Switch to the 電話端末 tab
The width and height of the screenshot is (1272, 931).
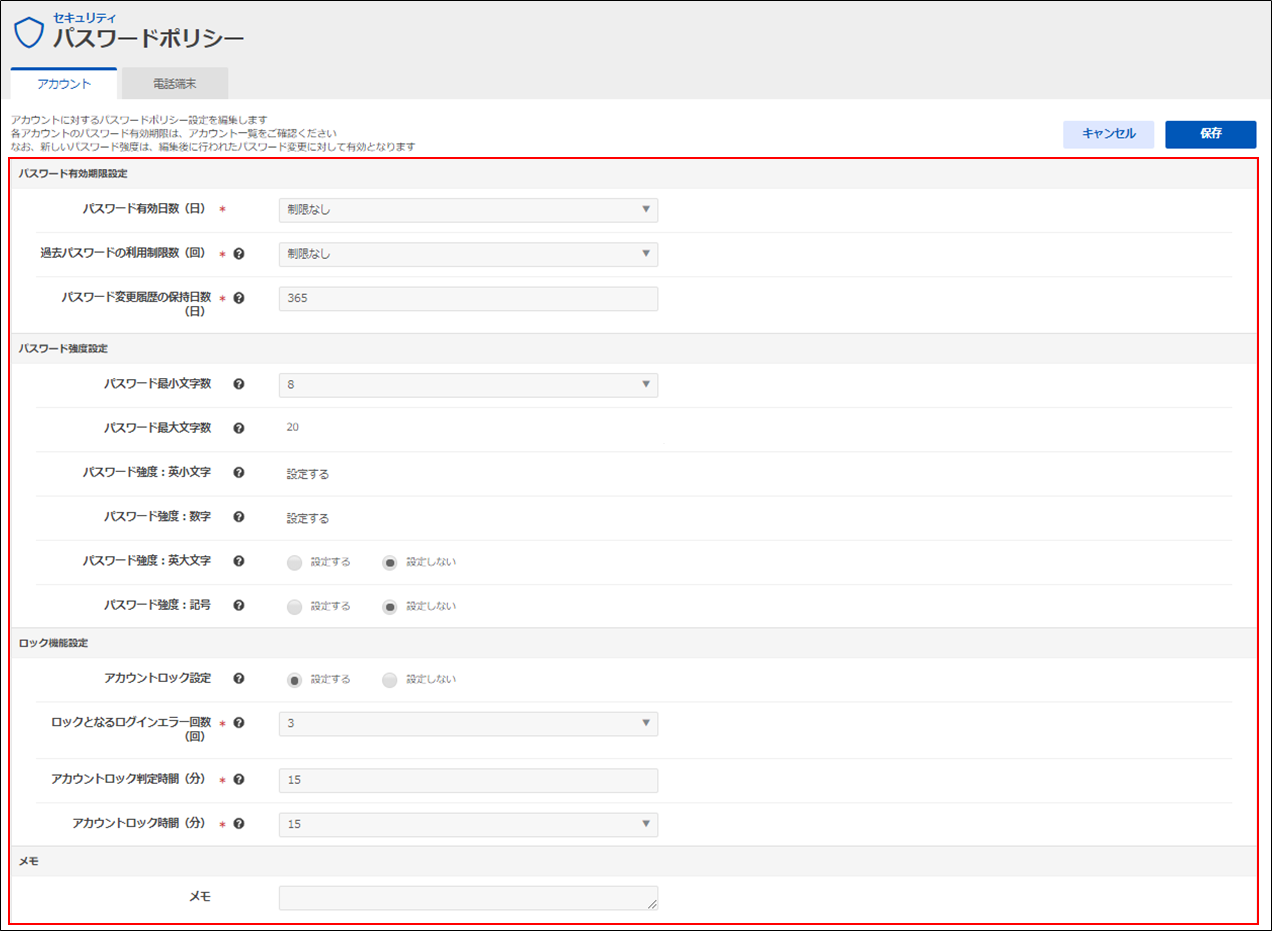175,84
